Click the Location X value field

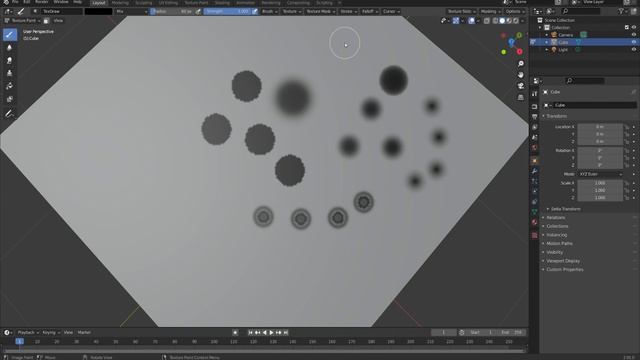(x=600, y=127)
